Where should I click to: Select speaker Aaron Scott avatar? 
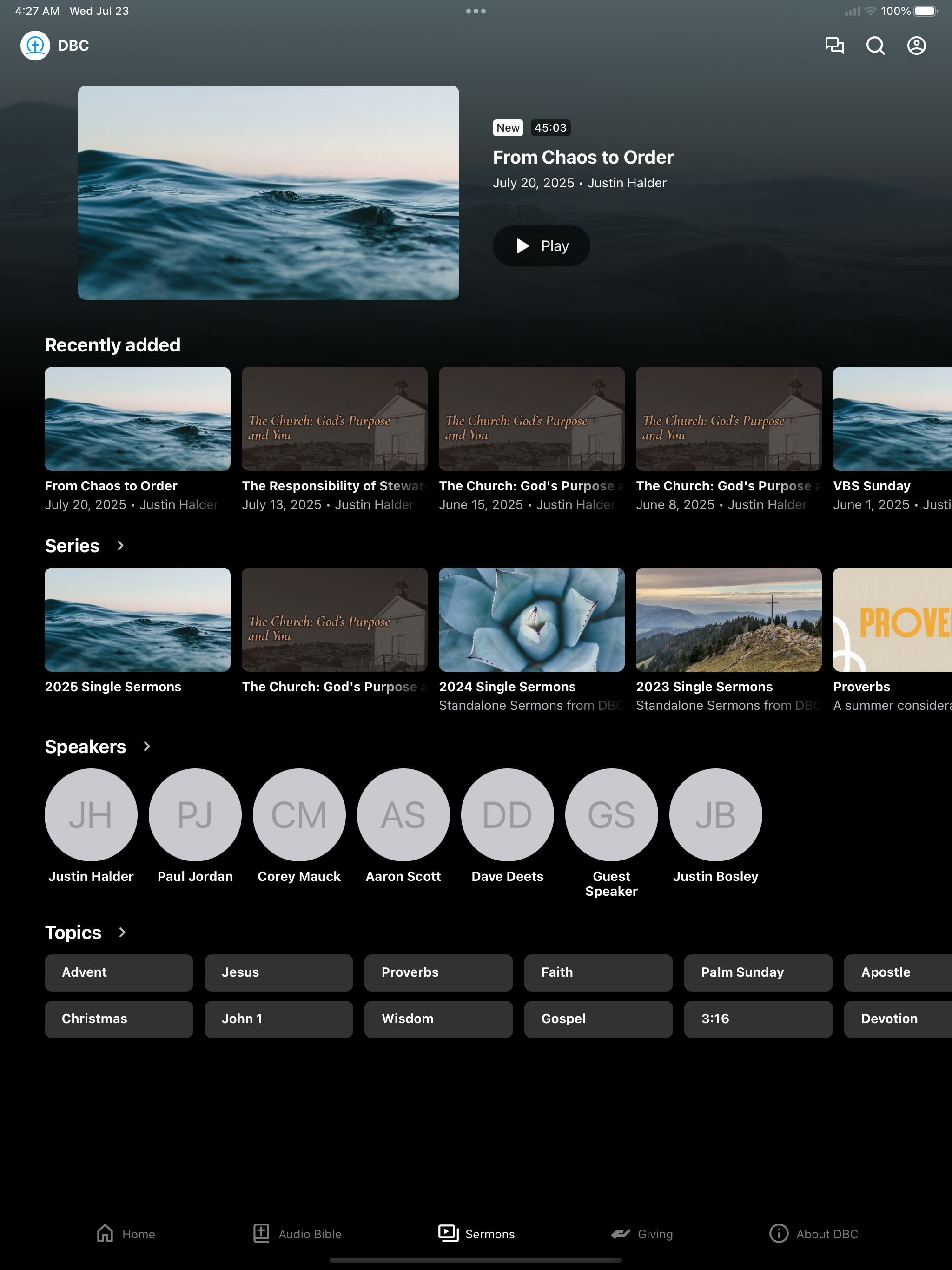point(403,815)
